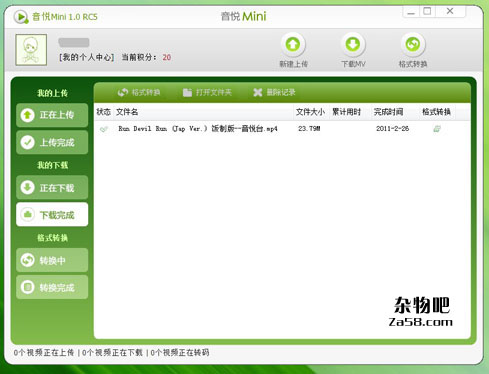489x374 pixels.
Task: Maximize the 音悦Mini window
Action: [427, 12]
